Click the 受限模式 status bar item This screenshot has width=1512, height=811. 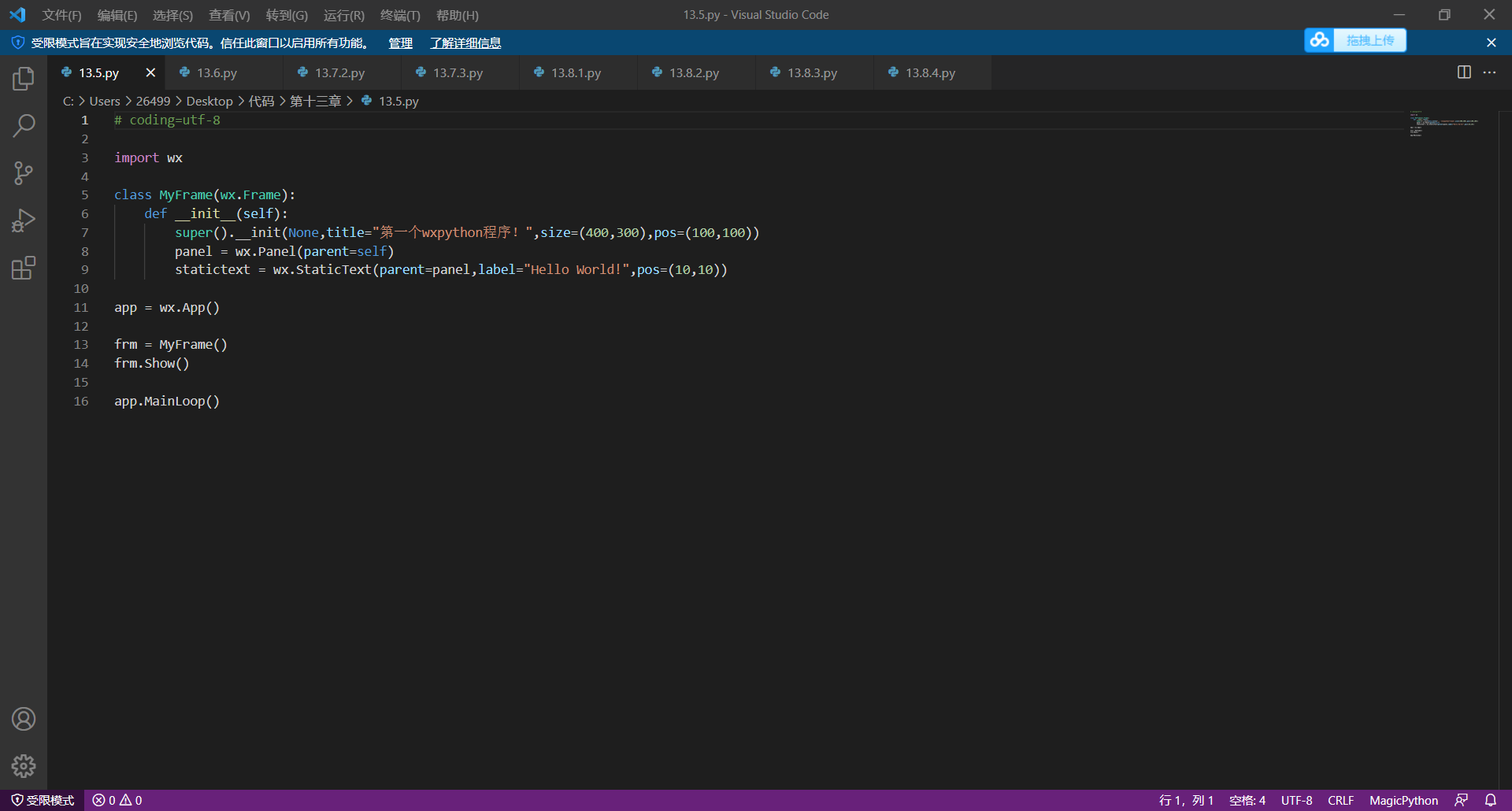pos(43,800)
